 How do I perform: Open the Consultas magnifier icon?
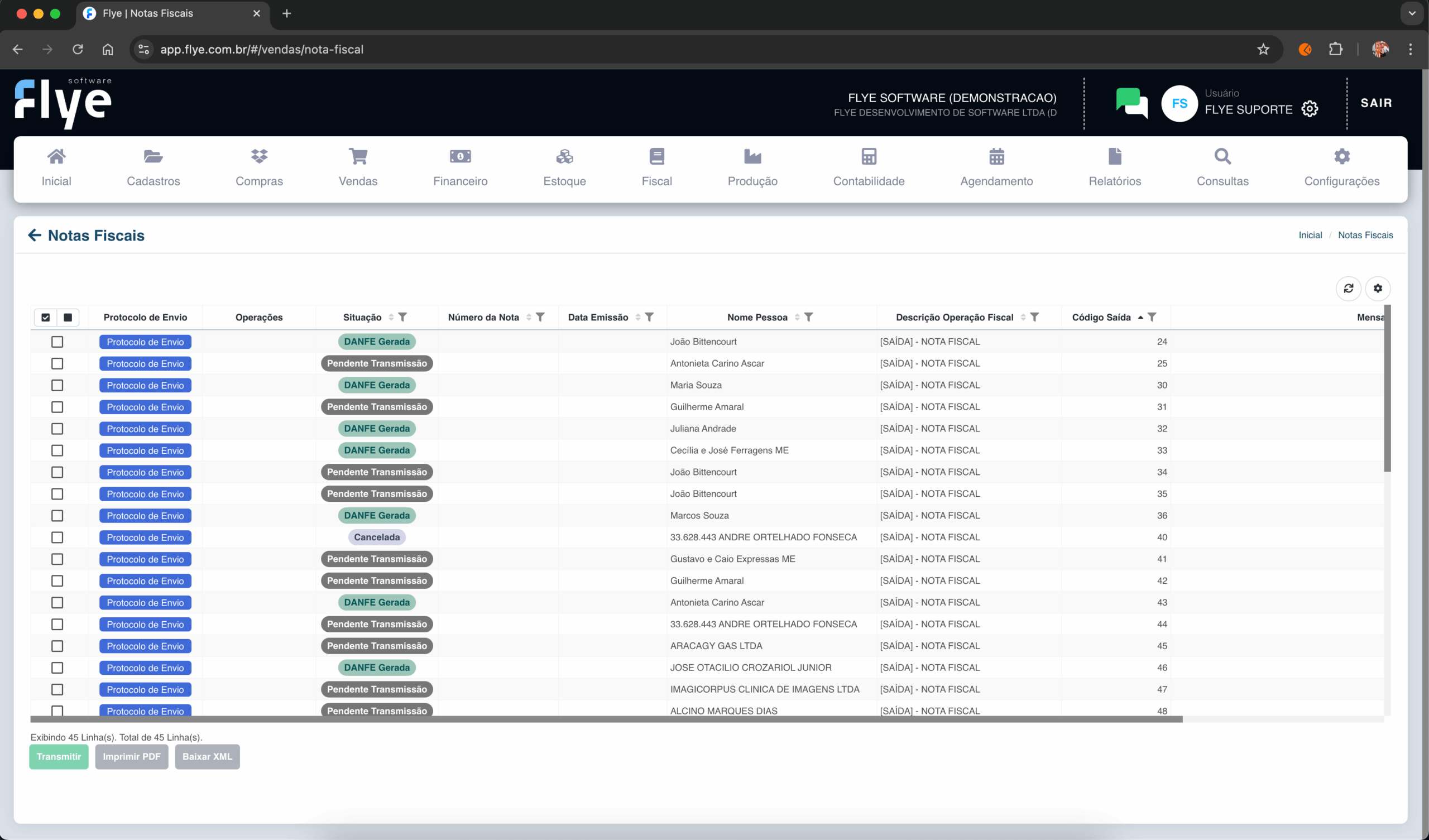[1222, 156]
